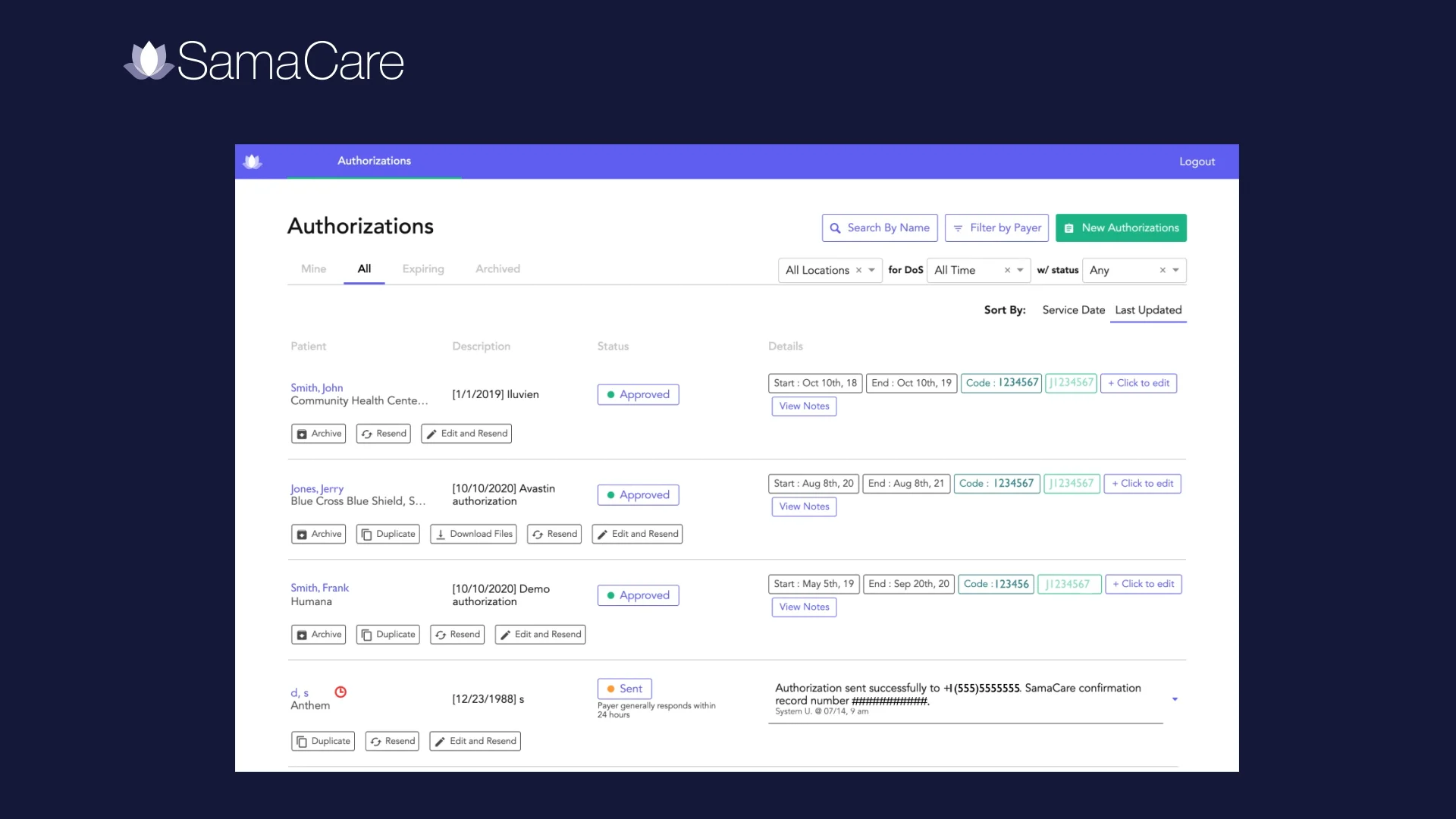Click the Resend icon for Jones, Jerry
The width and height of the screenshot is (1456, 819).
(x=538, y=534)
